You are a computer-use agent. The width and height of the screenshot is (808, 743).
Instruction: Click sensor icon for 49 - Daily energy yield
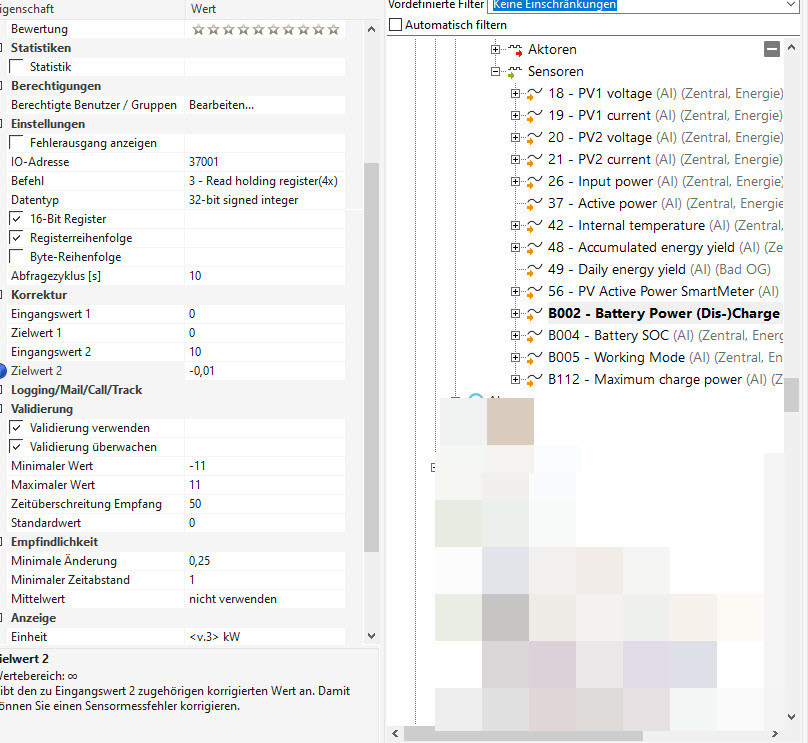(x=534, y=270)
